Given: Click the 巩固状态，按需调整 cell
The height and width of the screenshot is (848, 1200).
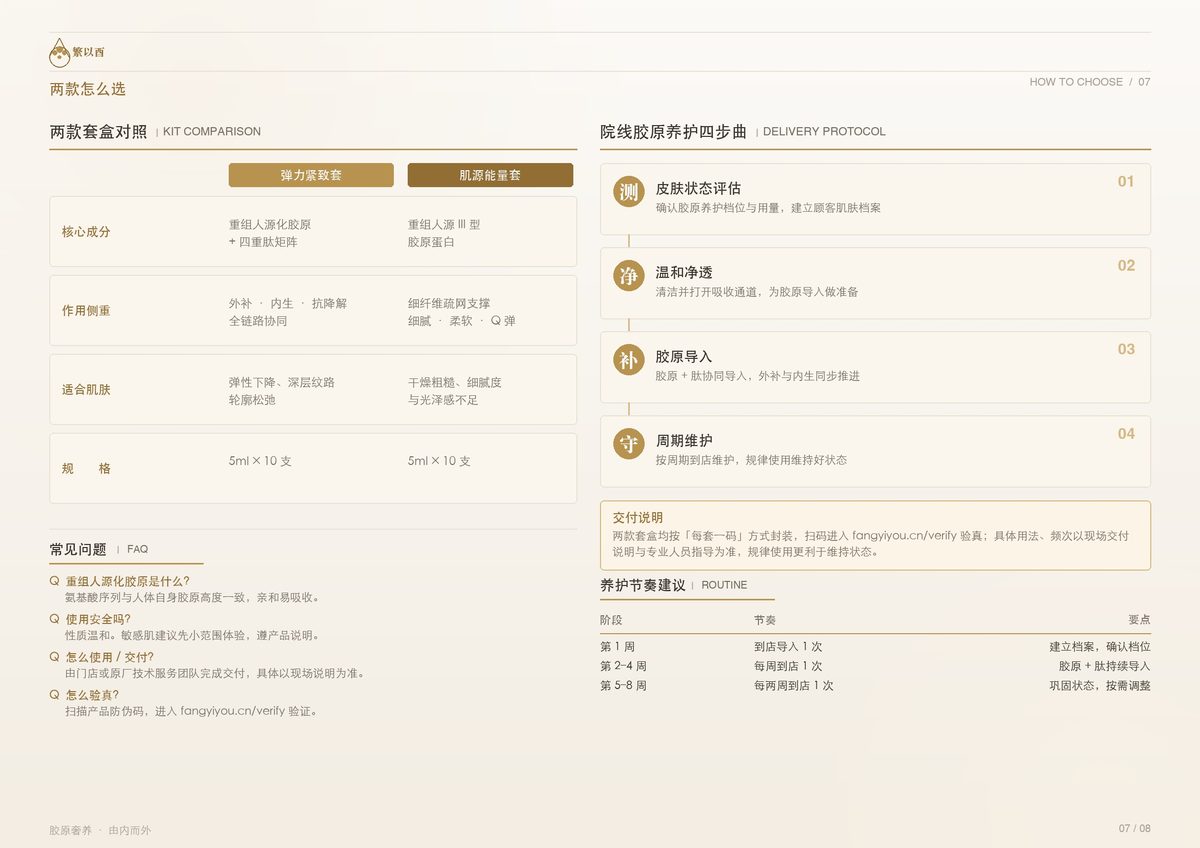Looking at the screenshot, I should pos(1100,686).
